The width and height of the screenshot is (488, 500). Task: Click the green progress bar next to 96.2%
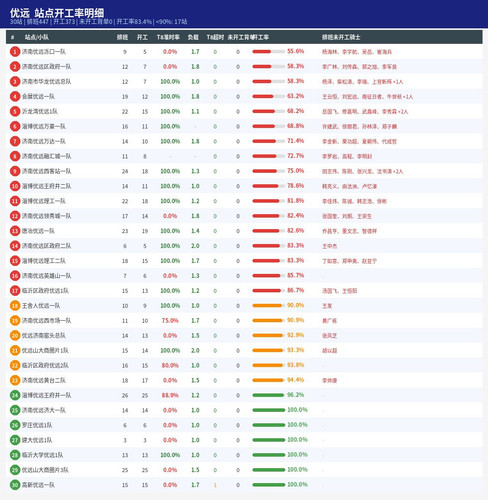(x=268, y=395)
